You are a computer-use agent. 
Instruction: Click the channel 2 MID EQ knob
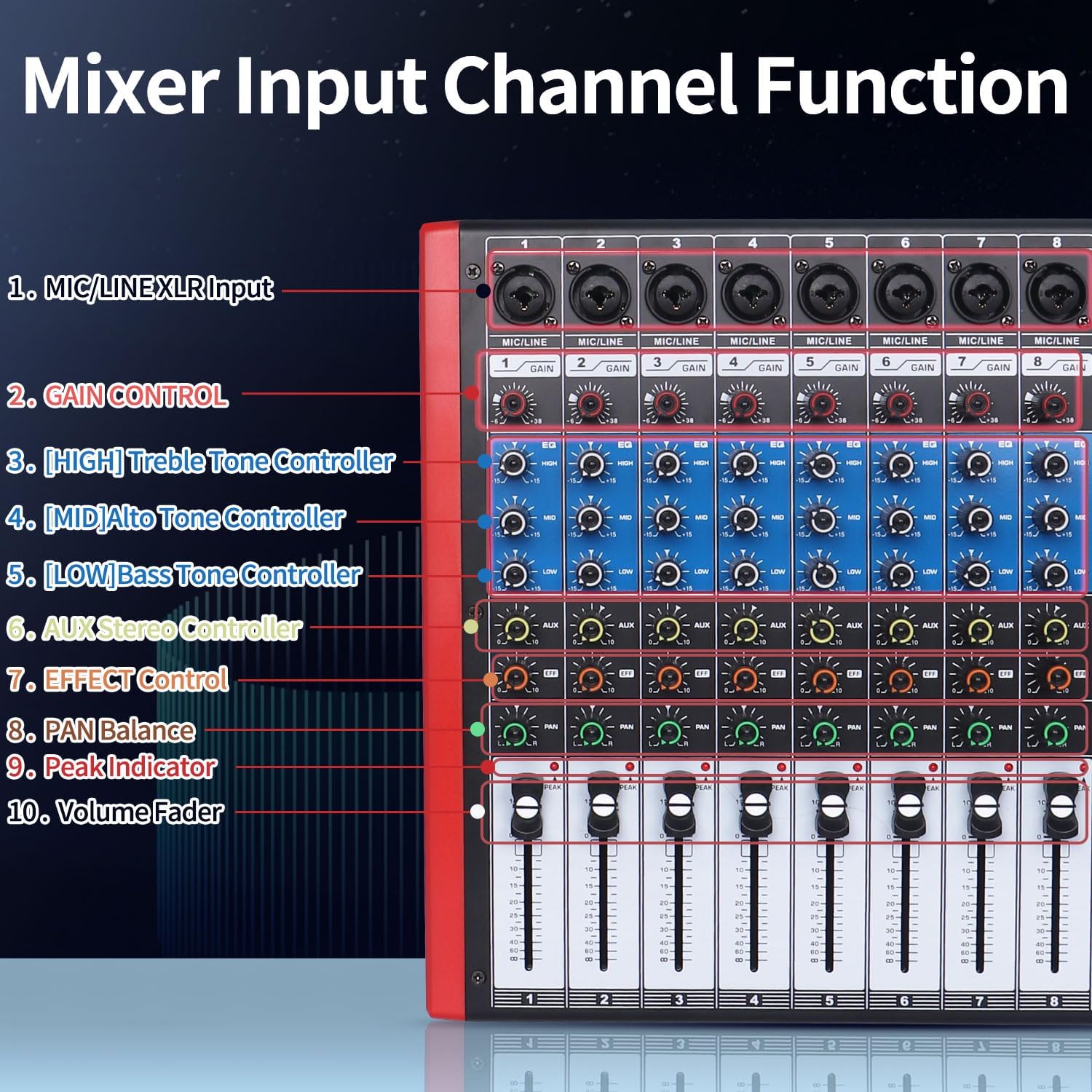(590, 519)
